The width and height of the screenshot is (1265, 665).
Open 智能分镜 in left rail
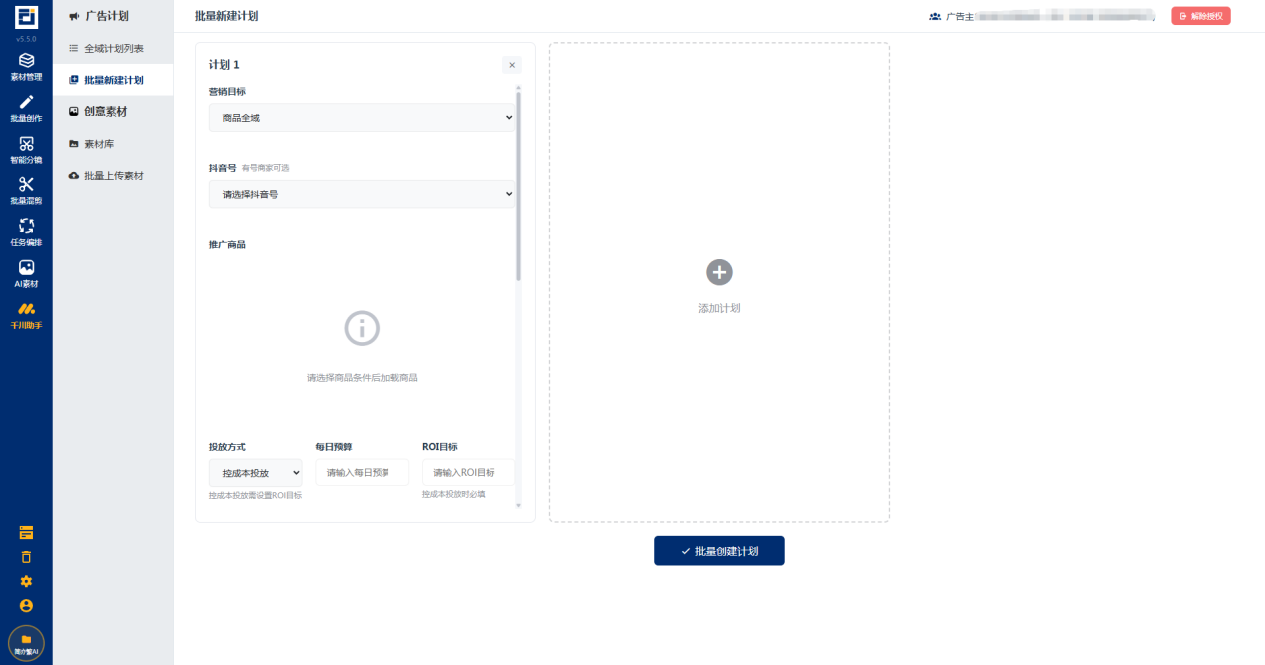(26, 150)
